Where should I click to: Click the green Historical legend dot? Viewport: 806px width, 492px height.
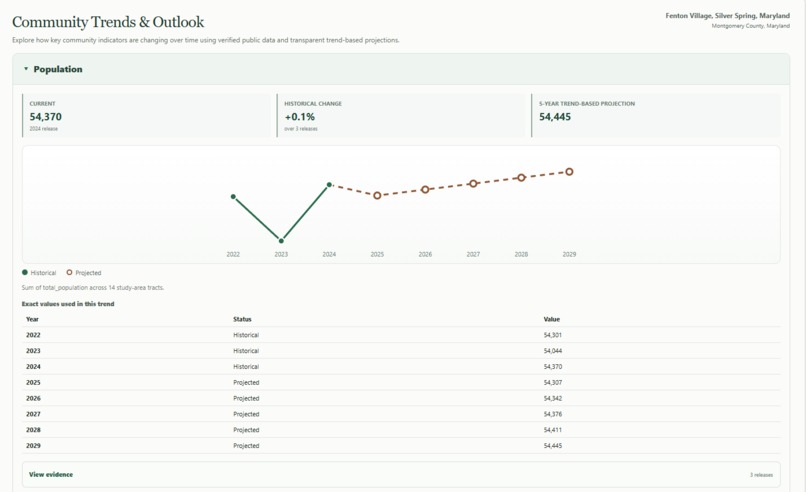tap(25, 272)
